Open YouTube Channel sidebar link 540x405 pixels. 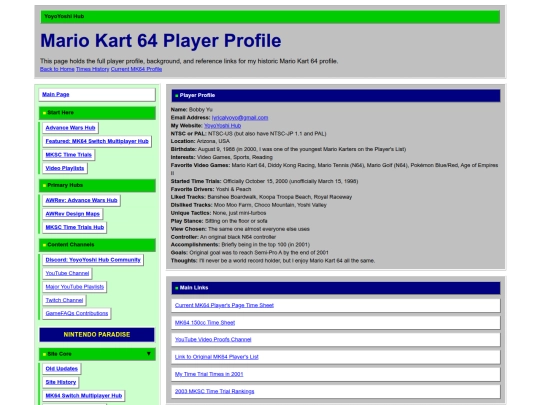(67, 273)
